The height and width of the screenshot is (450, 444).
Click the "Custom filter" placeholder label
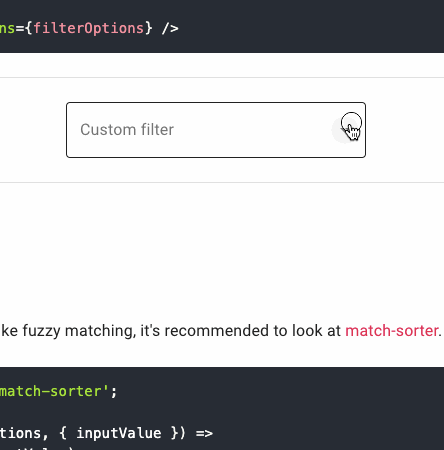127,130
